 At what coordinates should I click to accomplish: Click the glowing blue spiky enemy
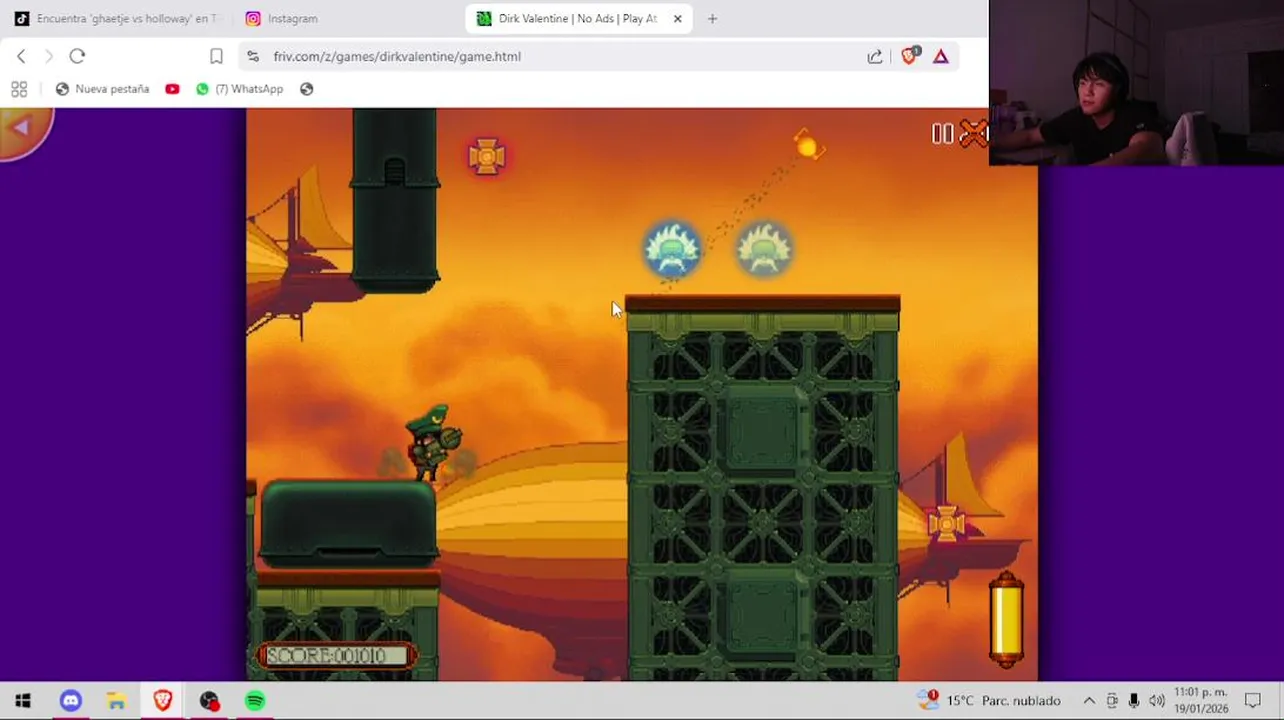coord(672,250)
